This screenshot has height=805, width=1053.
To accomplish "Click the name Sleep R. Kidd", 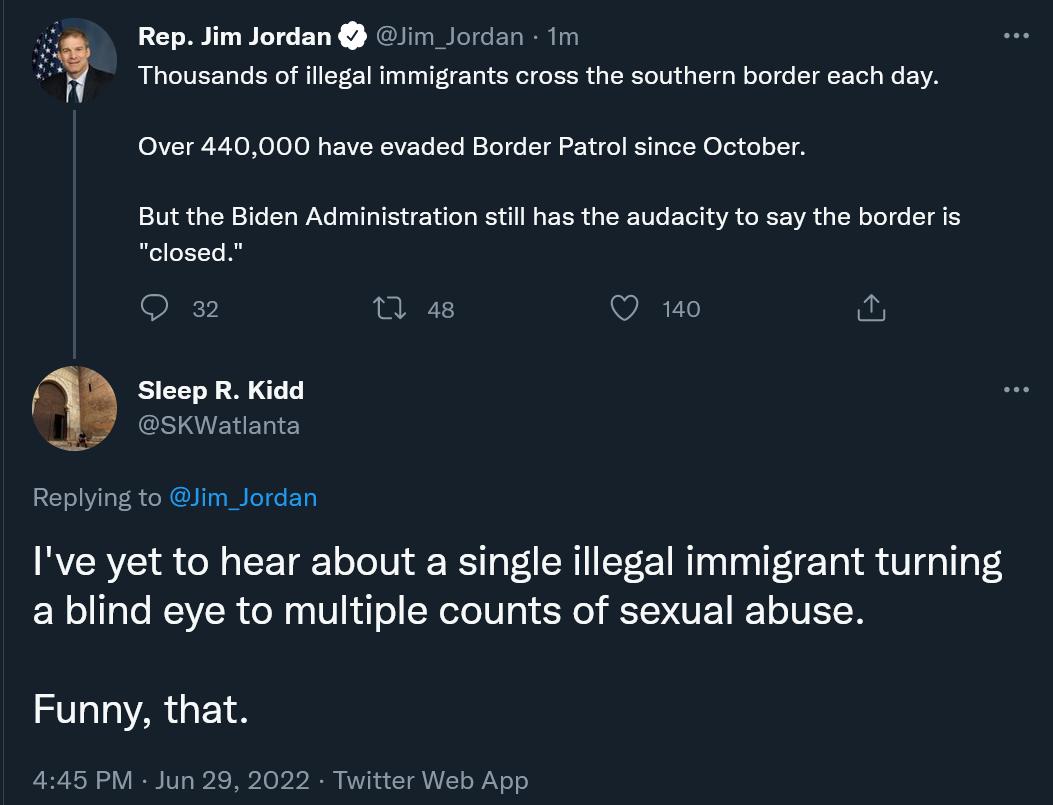I will 219,390.
